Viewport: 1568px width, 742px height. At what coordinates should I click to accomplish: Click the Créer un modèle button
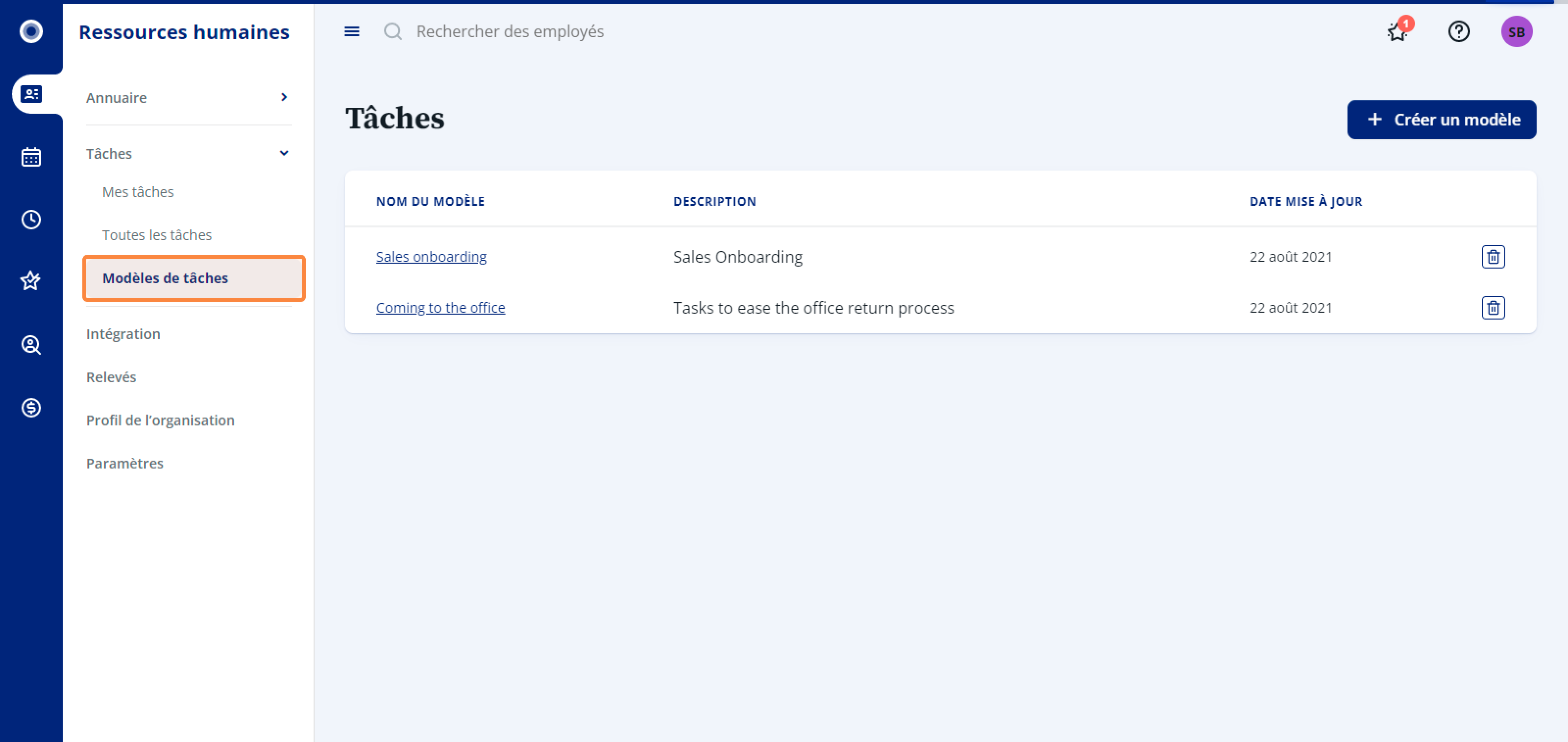point(1442,120)
